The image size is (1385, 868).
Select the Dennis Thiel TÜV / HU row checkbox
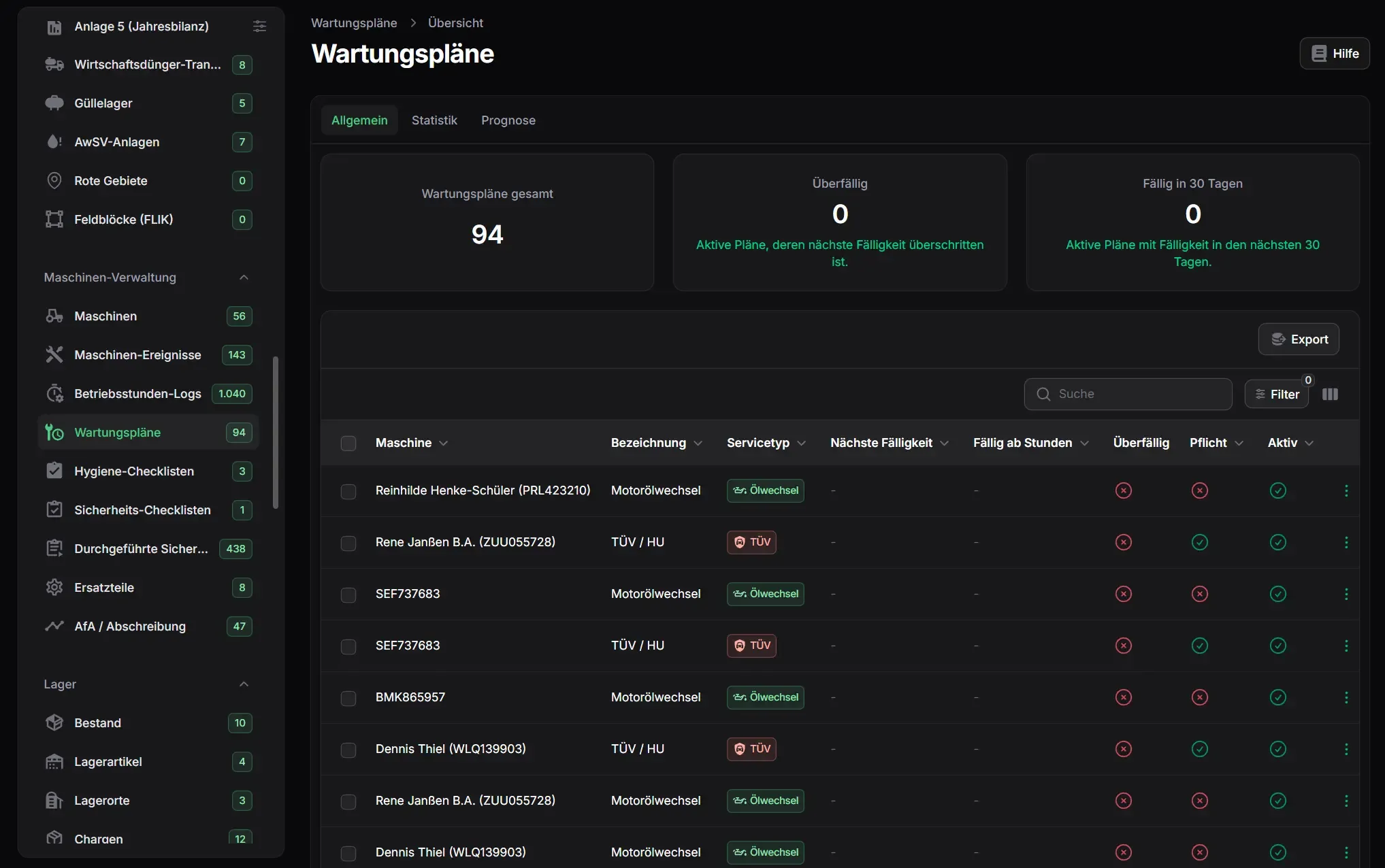pyautogui.click(x=348, y=750)
